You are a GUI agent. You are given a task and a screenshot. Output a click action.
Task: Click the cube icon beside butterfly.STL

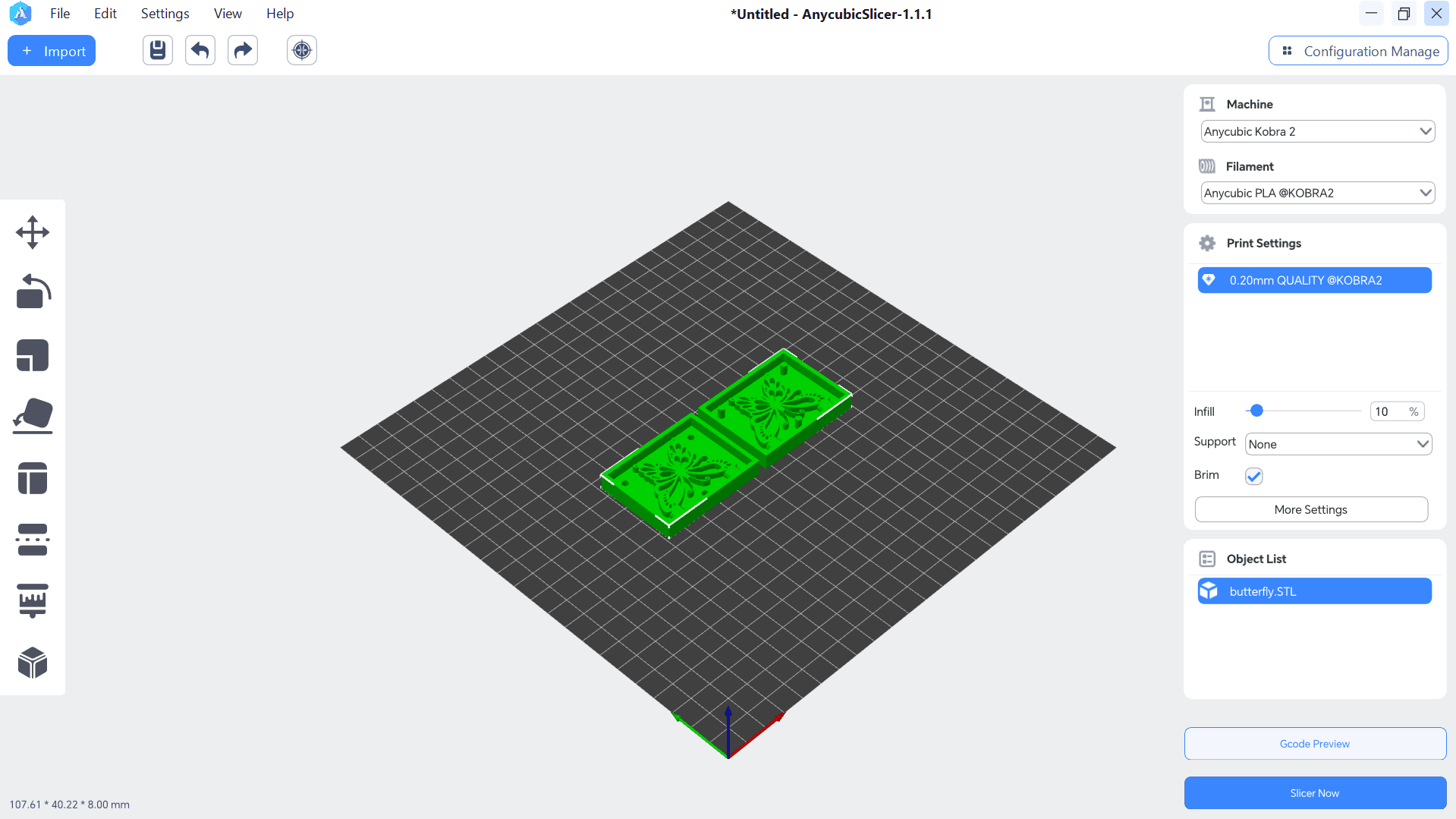pos(1209,591)
